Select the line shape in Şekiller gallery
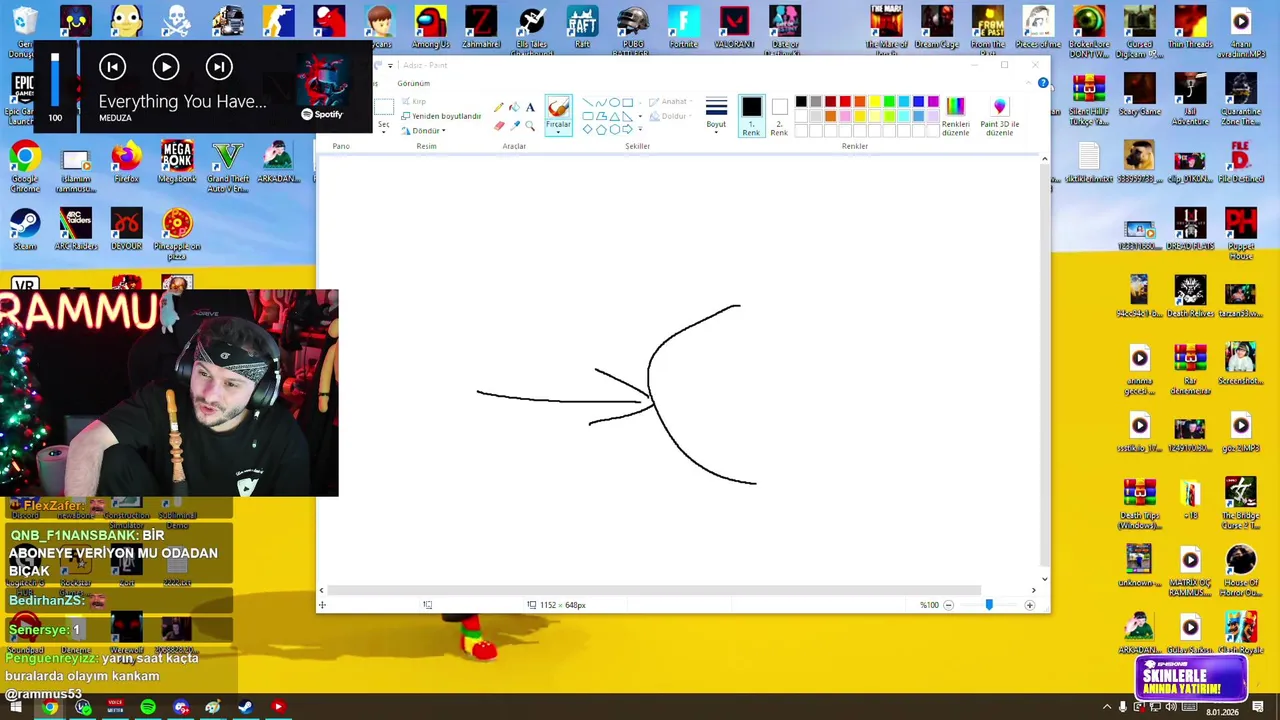 (x=588, y=103)
